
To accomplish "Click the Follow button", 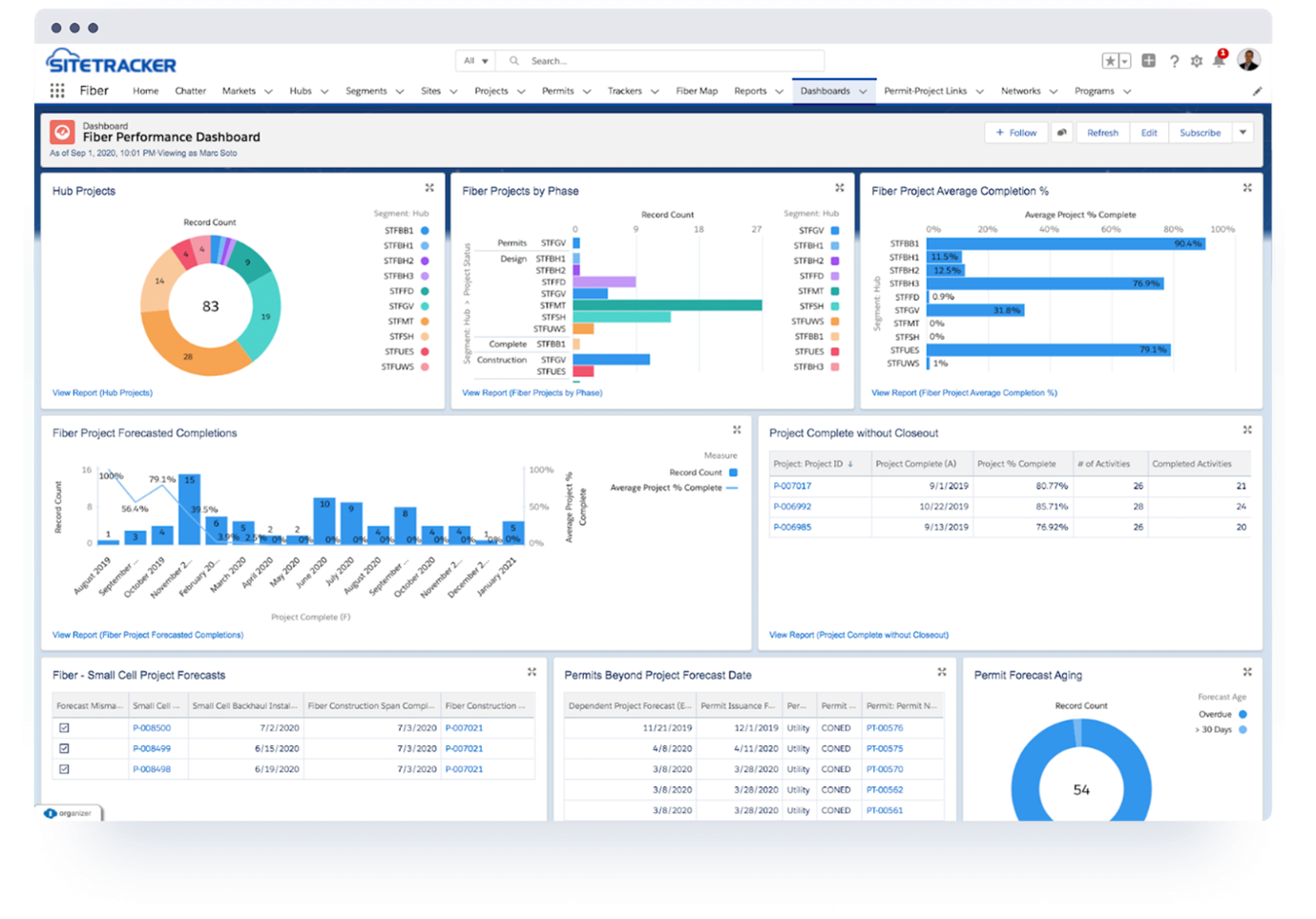I will (1016, 133).
